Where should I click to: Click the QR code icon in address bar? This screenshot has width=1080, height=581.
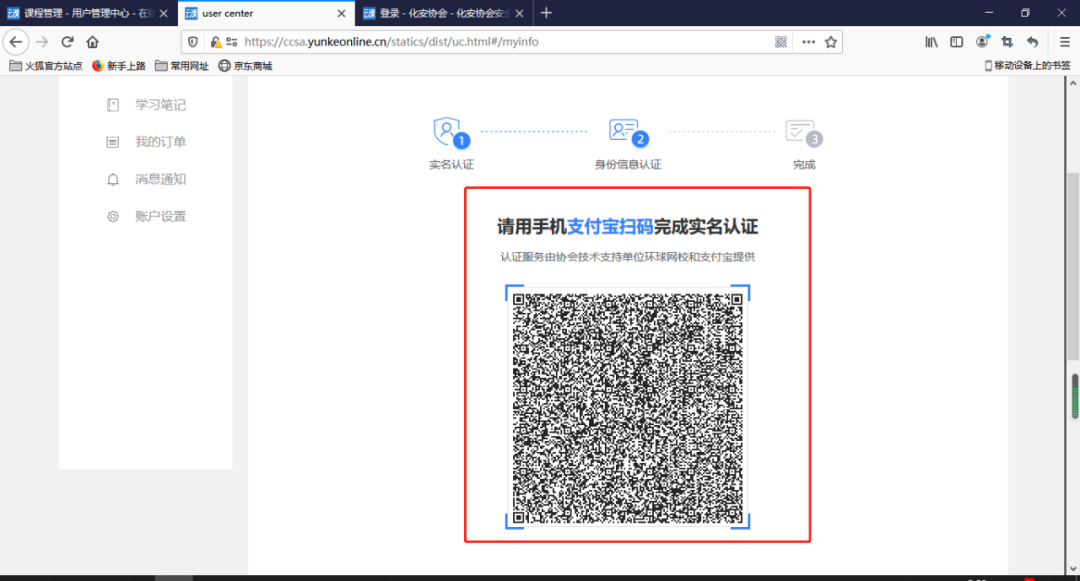point(781,42)
